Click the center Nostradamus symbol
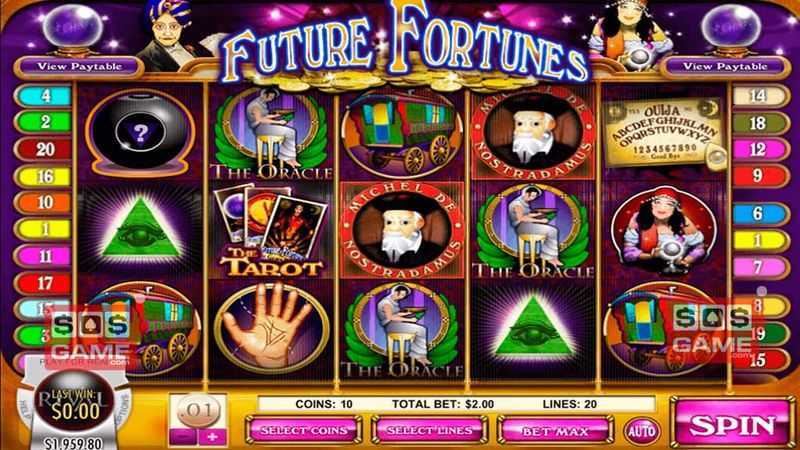This screenshot has height=450, width=800. pyautogui.click(x=403, y=231)
